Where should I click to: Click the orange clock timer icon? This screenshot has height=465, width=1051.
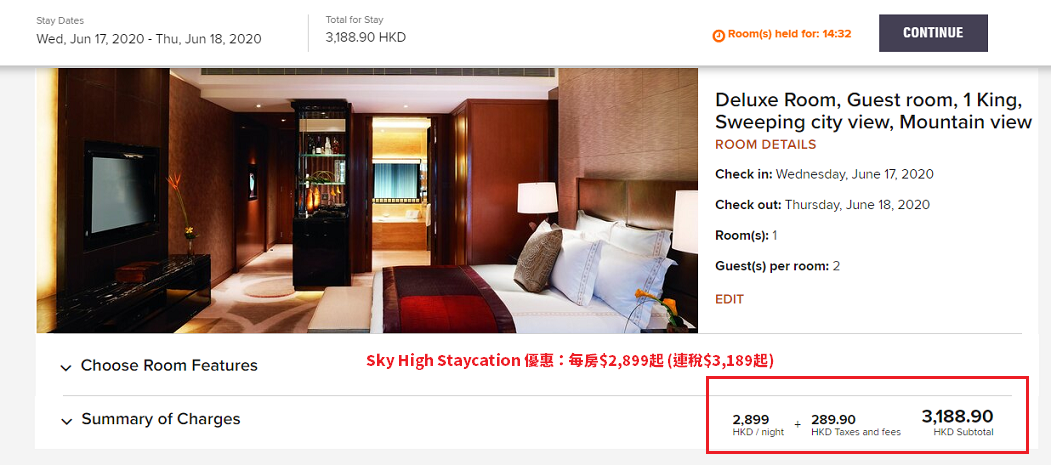[x=719, y=35]
